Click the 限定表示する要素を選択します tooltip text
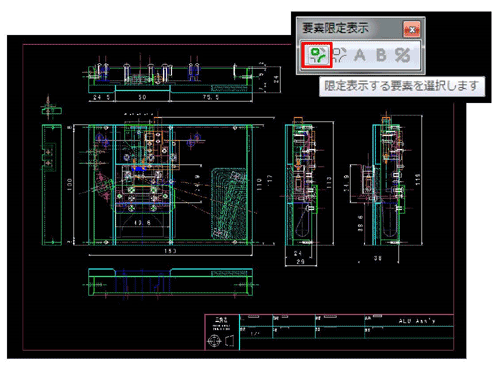Viewport: 500px width, 368px height. 401,86
